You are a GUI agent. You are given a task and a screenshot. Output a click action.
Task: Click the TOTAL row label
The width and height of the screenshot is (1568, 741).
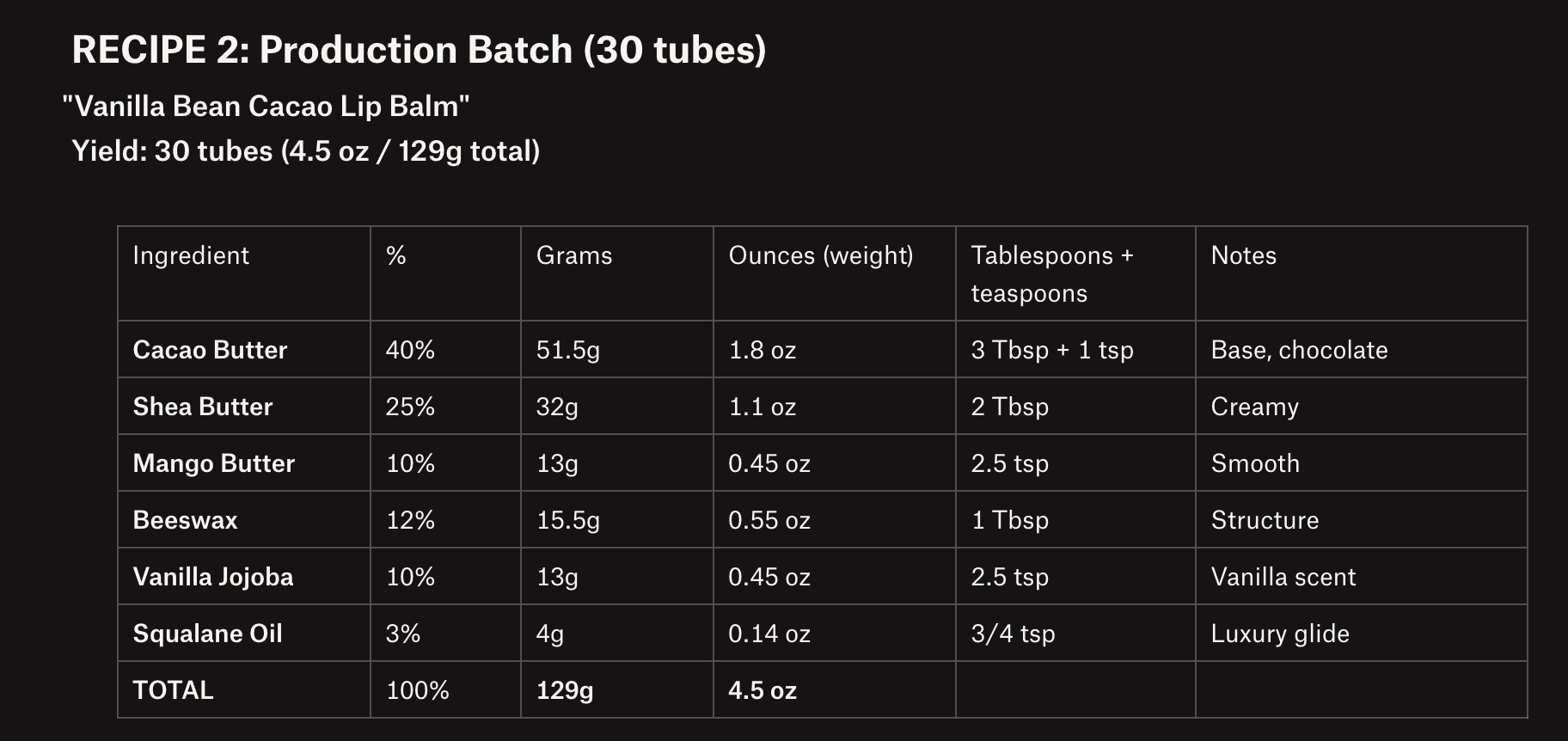click(x=173, y=690)
